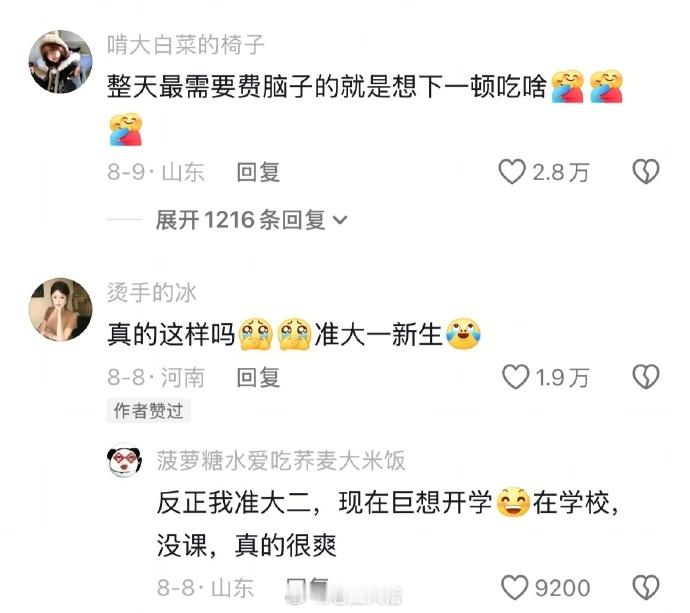This screenshot has height=613, width=690.
Task: Open username 烫手的冰
Action: (152, 292)
